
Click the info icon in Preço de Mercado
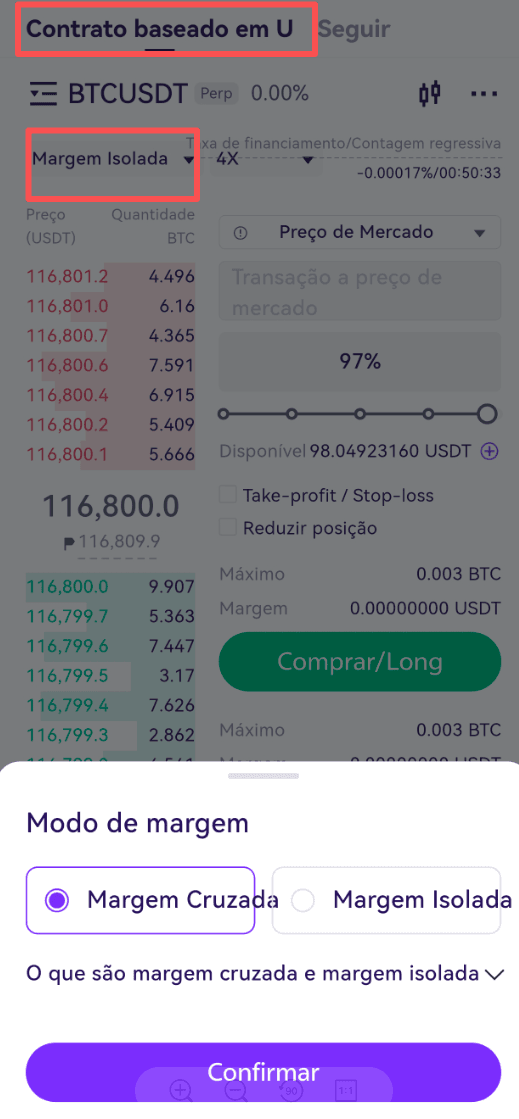(240, 233)
